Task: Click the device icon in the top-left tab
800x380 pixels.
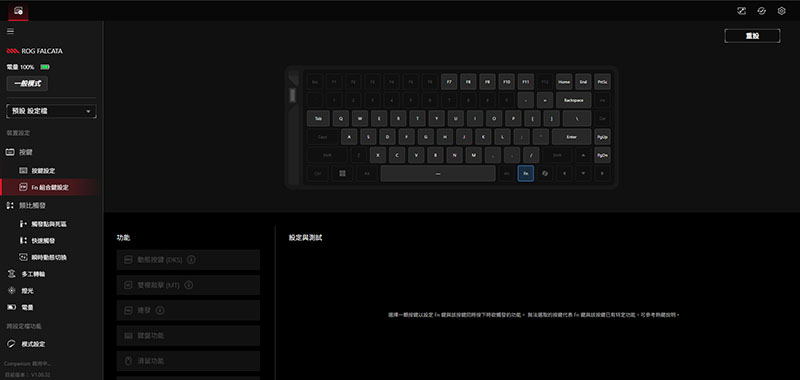Action: [18, 11]
